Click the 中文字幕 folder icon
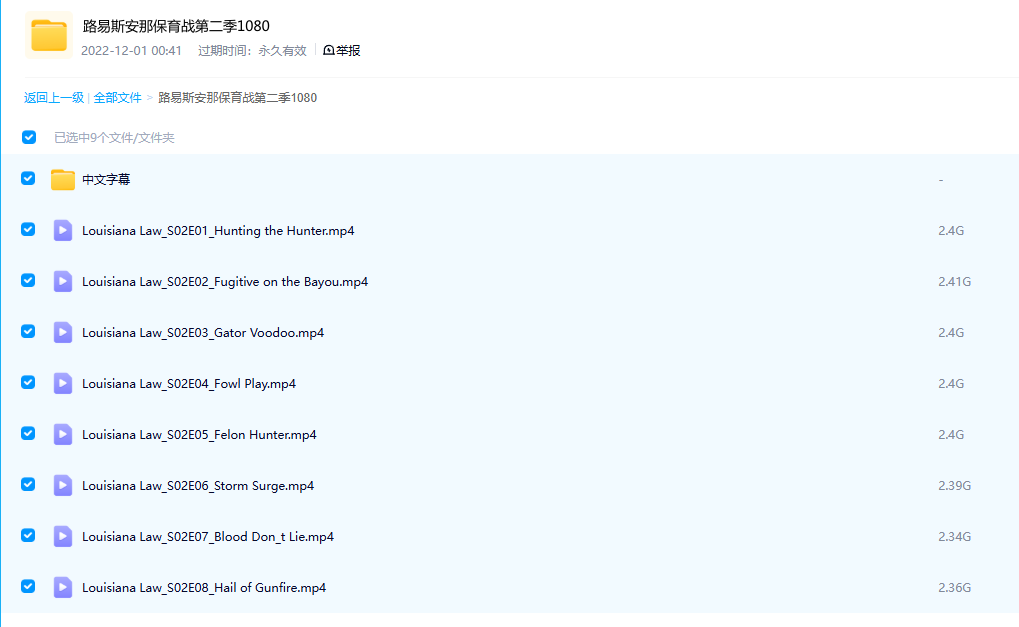Image resolution: width=1019 pixels, height=627 pixels. pos(63,180)
